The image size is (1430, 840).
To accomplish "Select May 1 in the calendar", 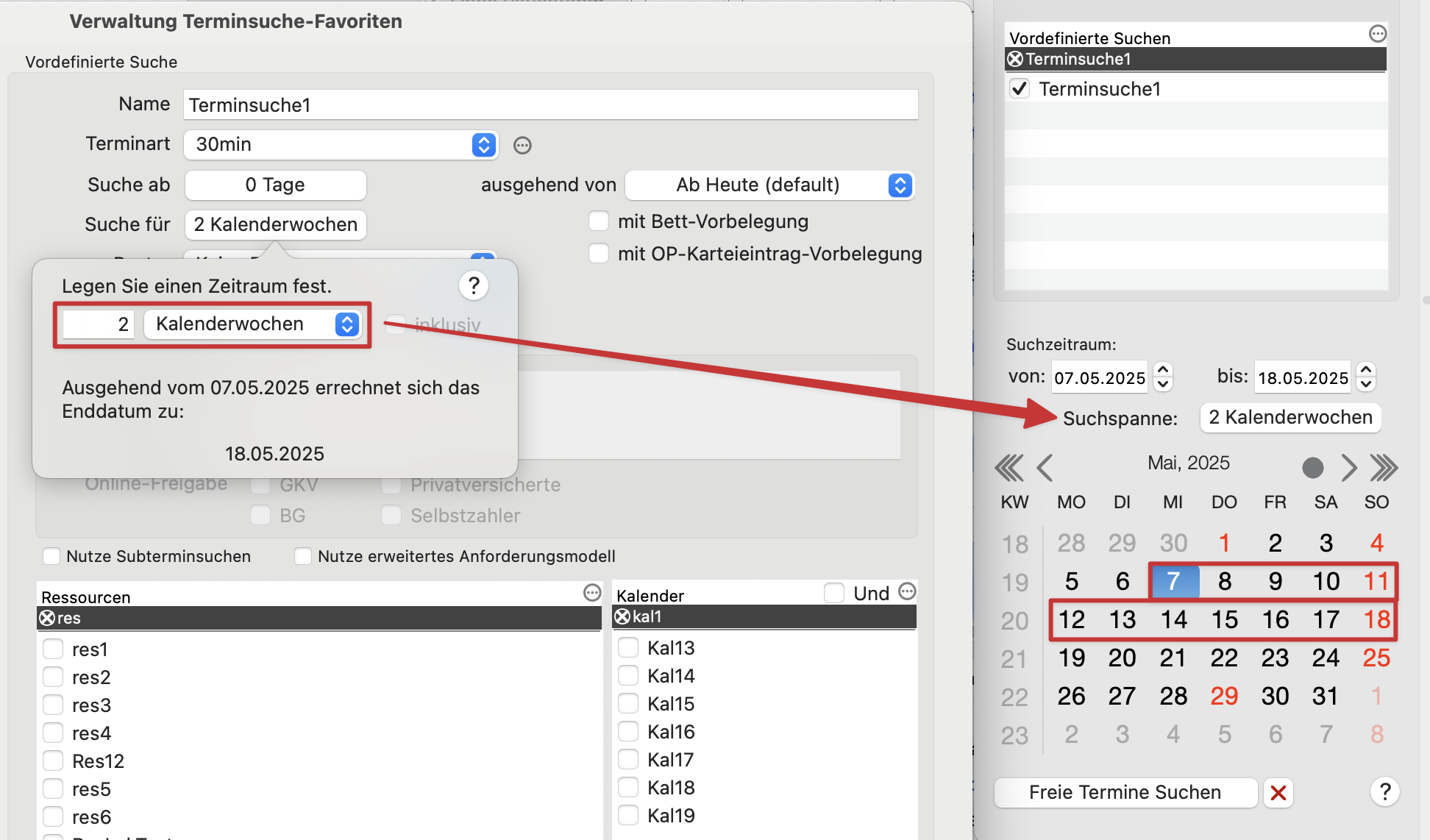I will [x=1225, y=543].
